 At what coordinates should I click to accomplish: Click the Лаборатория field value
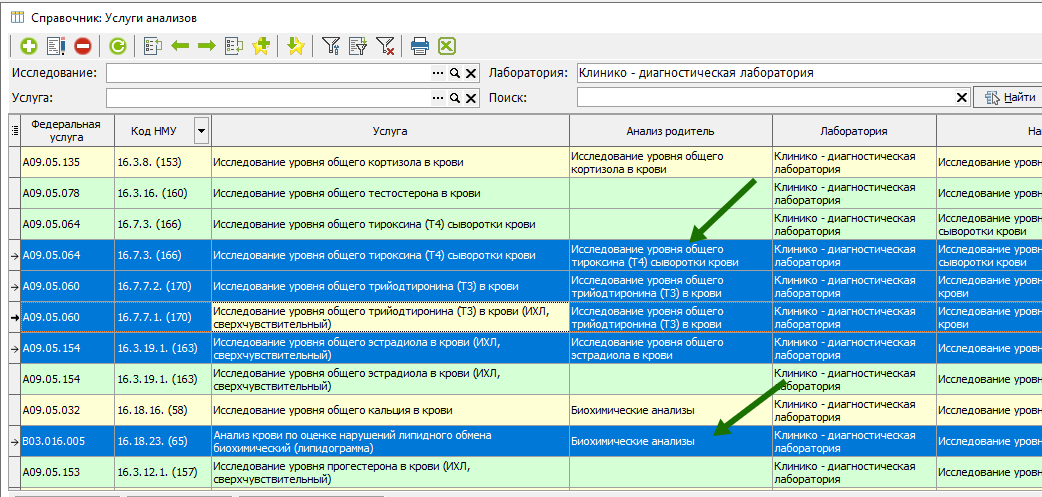(809, 73)
